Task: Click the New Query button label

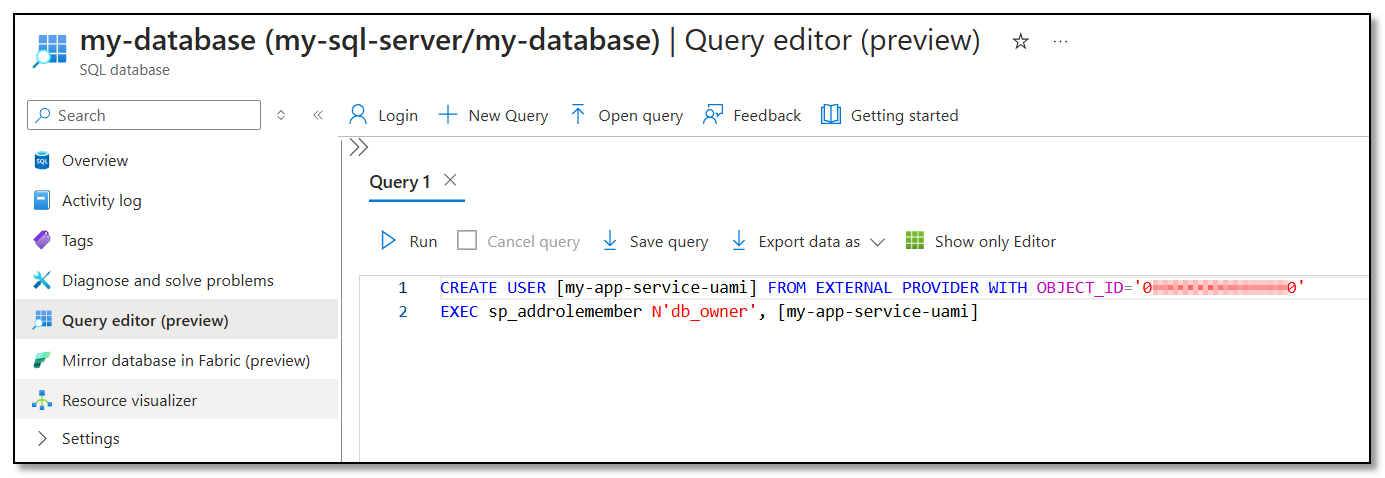Action: tap(508, 116)
